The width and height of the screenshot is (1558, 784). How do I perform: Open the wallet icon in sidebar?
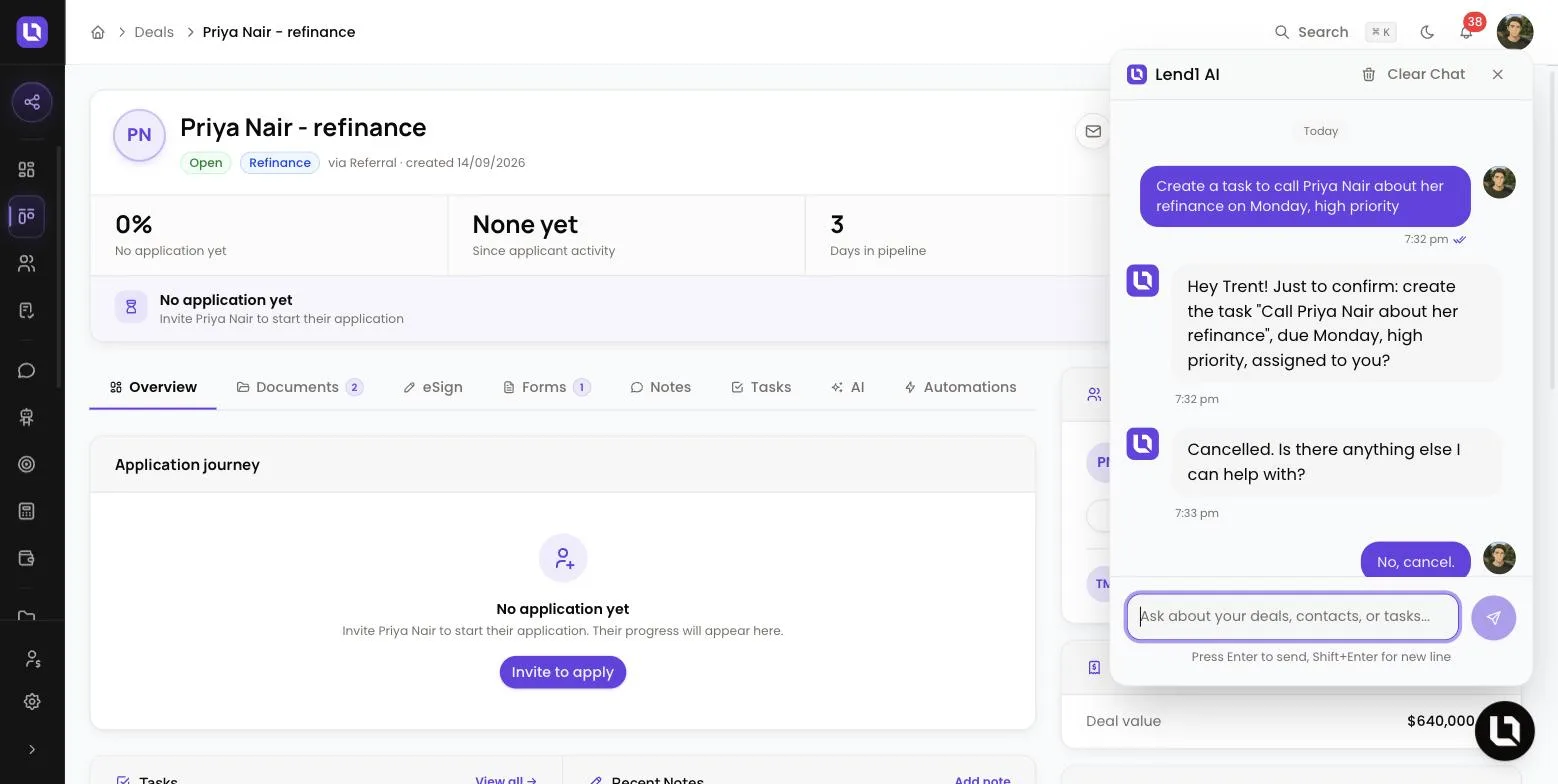coord(27,558)
